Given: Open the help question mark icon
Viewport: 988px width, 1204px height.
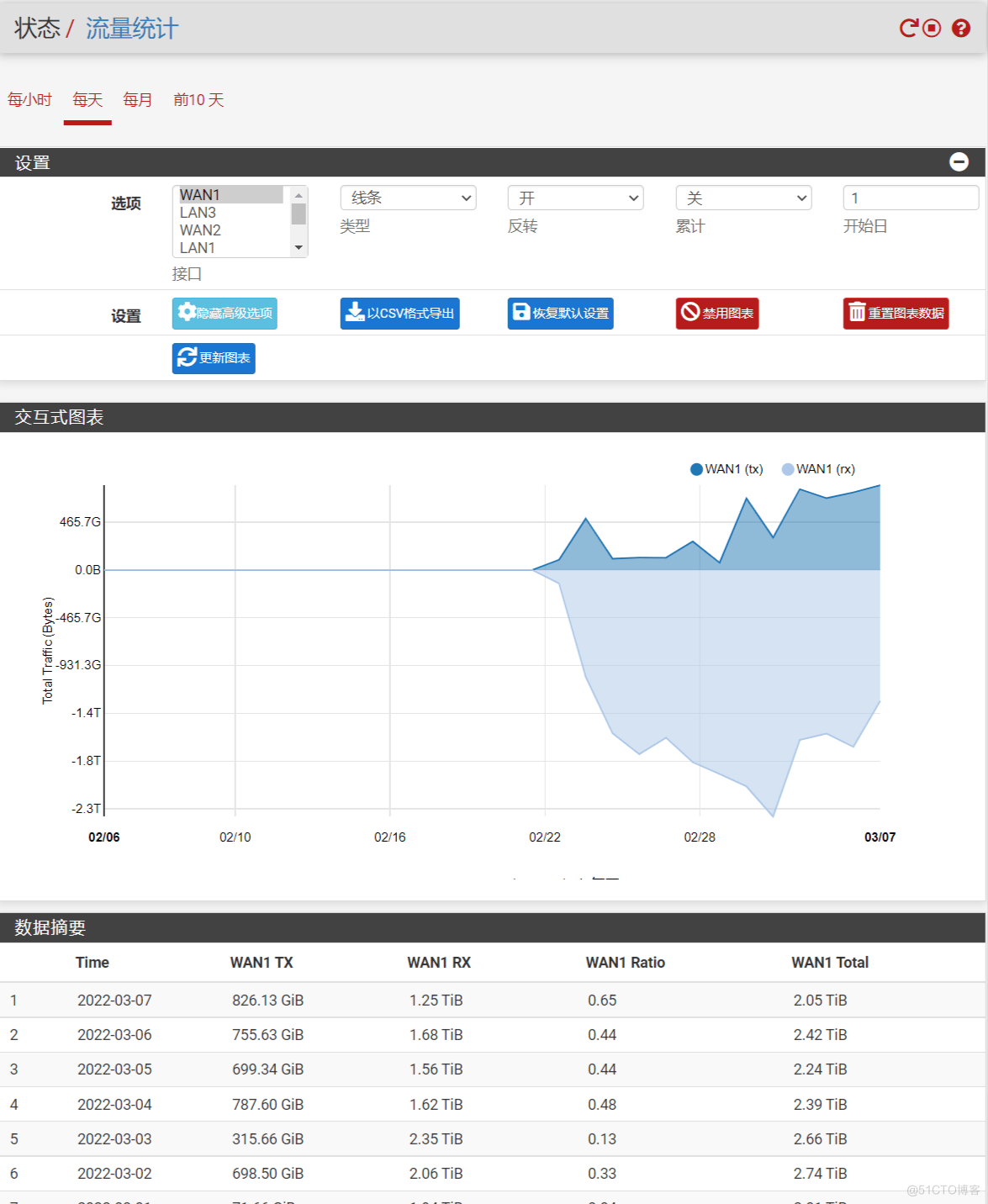Looking at the screenshot, I should click(961, 29).
